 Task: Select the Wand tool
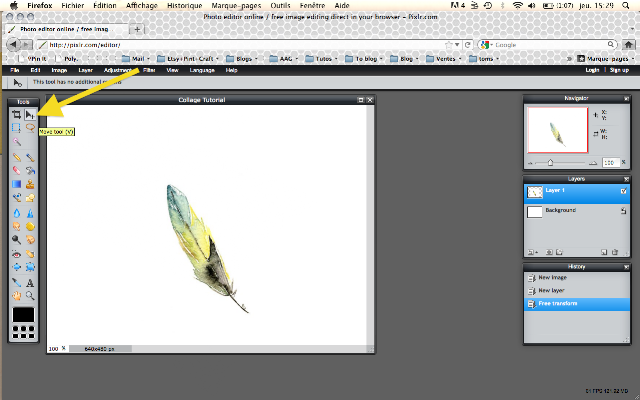pos(16,142)
